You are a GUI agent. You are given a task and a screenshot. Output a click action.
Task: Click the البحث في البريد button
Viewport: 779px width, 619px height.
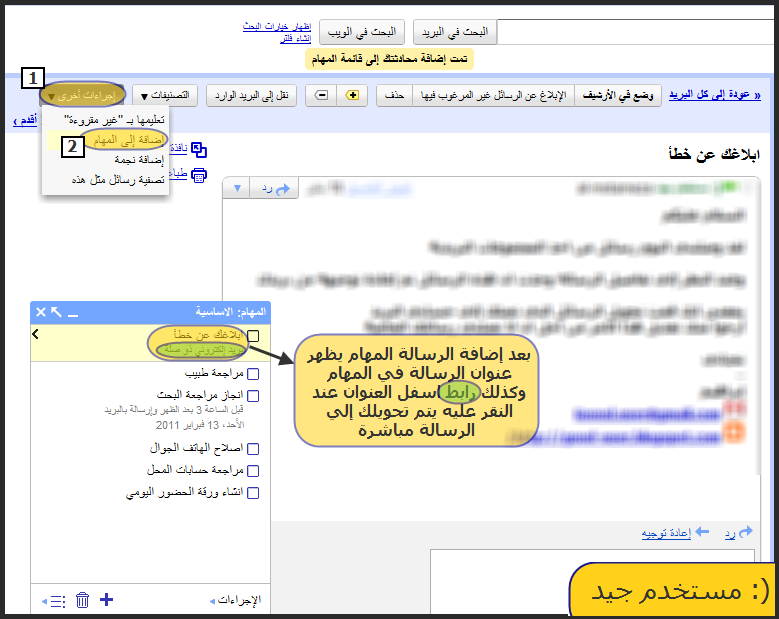455,32
